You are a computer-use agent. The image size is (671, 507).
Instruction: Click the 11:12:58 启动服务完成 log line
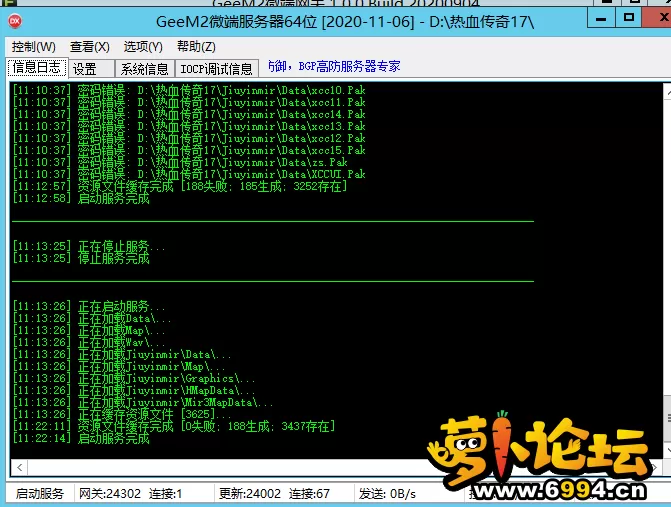81,198
